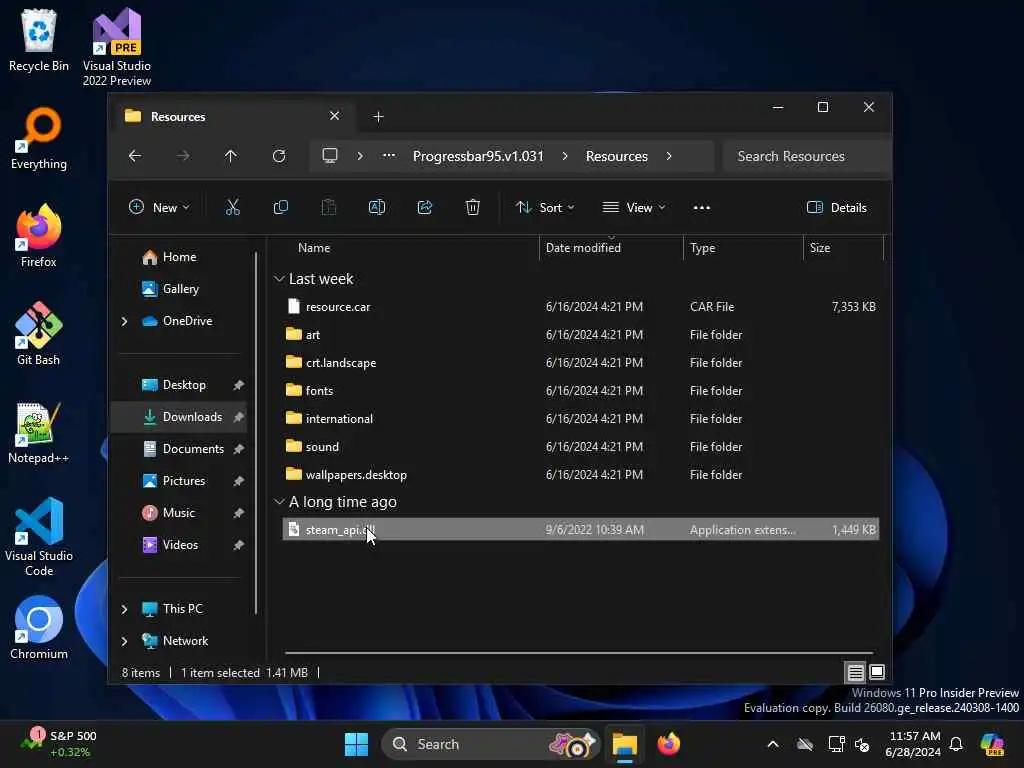
Task: Toggle the Details pane button
Action: 837,208
